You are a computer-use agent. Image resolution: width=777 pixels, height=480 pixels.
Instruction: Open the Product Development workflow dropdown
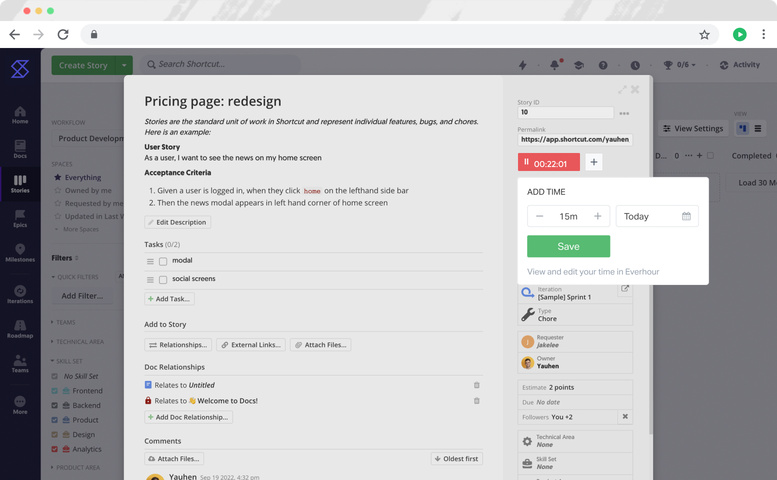coord(89,138)
